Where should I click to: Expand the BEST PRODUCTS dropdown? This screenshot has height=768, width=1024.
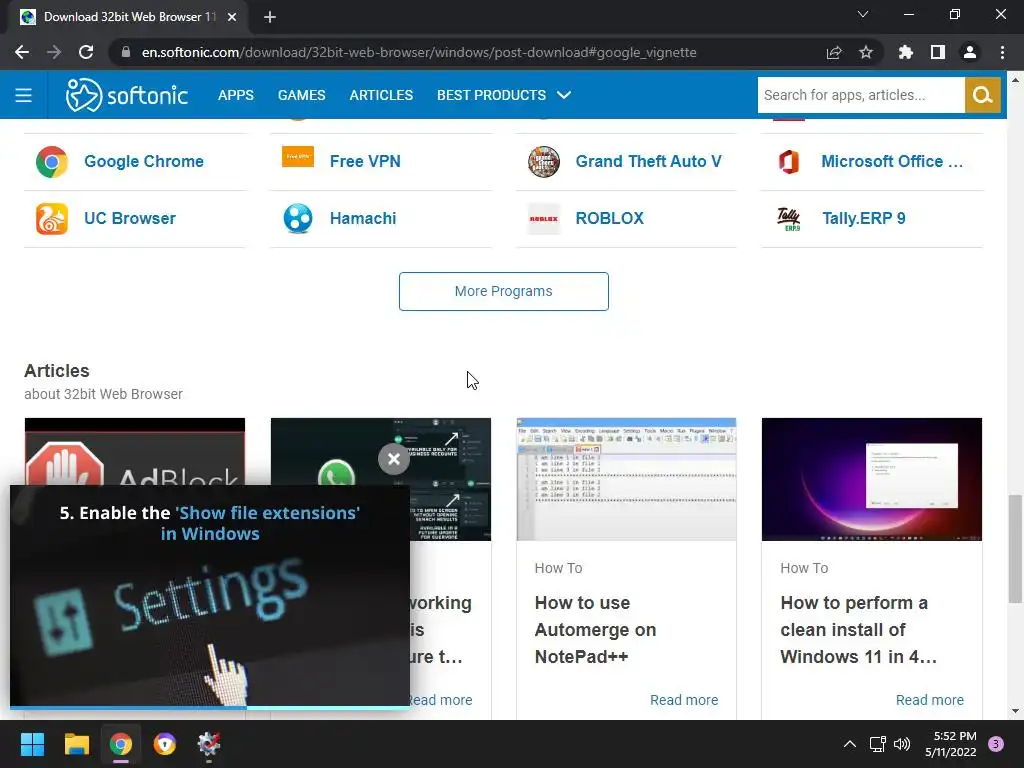tap(504, 95)
